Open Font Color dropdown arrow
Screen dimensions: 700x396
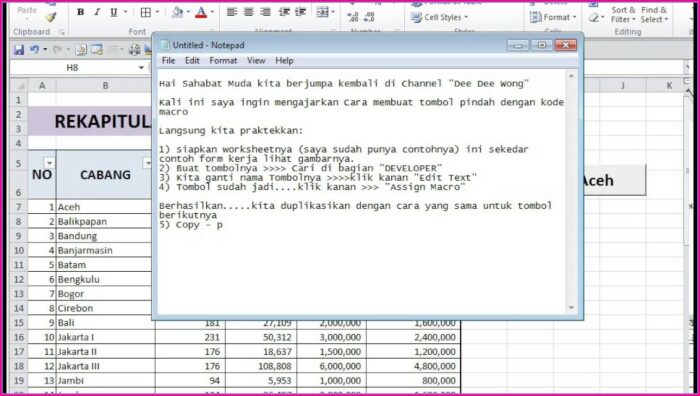[212, 13]
